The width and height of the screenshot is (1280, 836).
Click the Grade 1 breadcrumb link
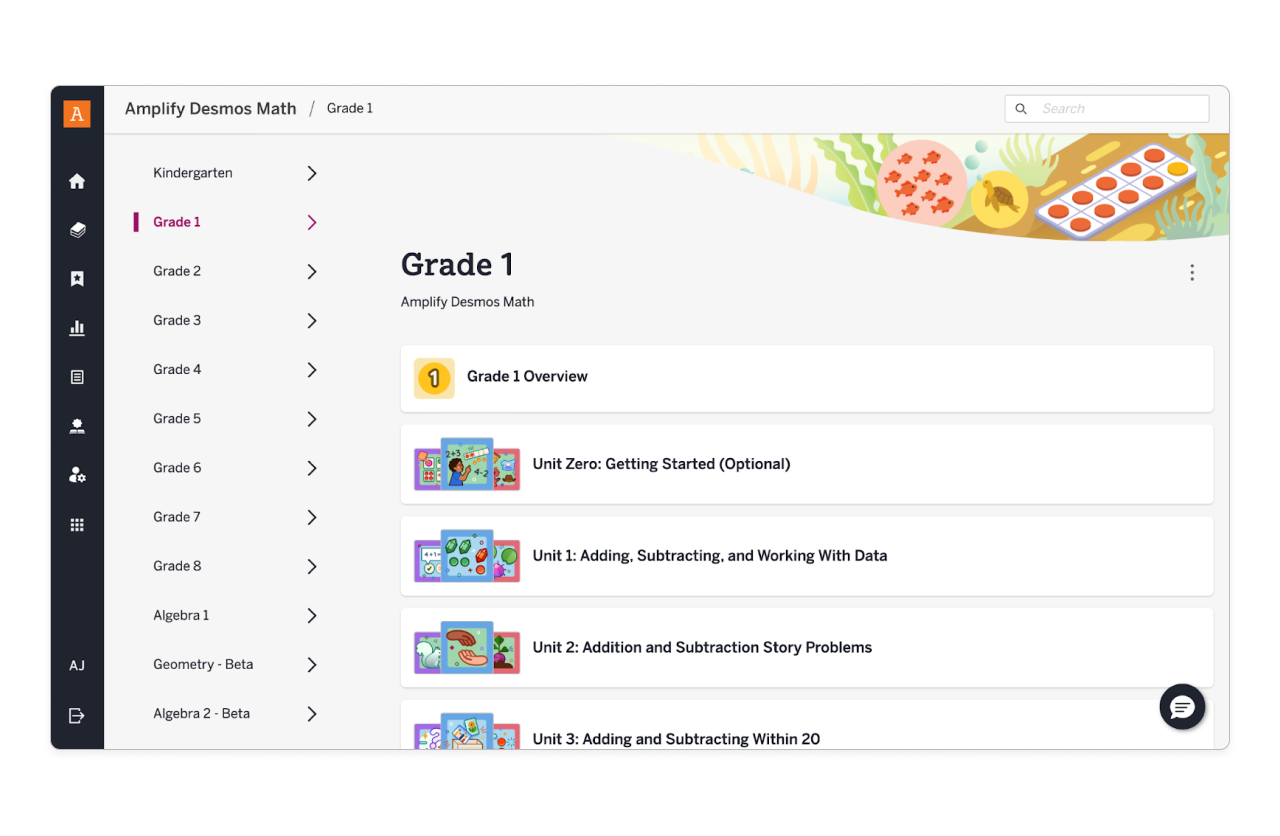point(349,108)
